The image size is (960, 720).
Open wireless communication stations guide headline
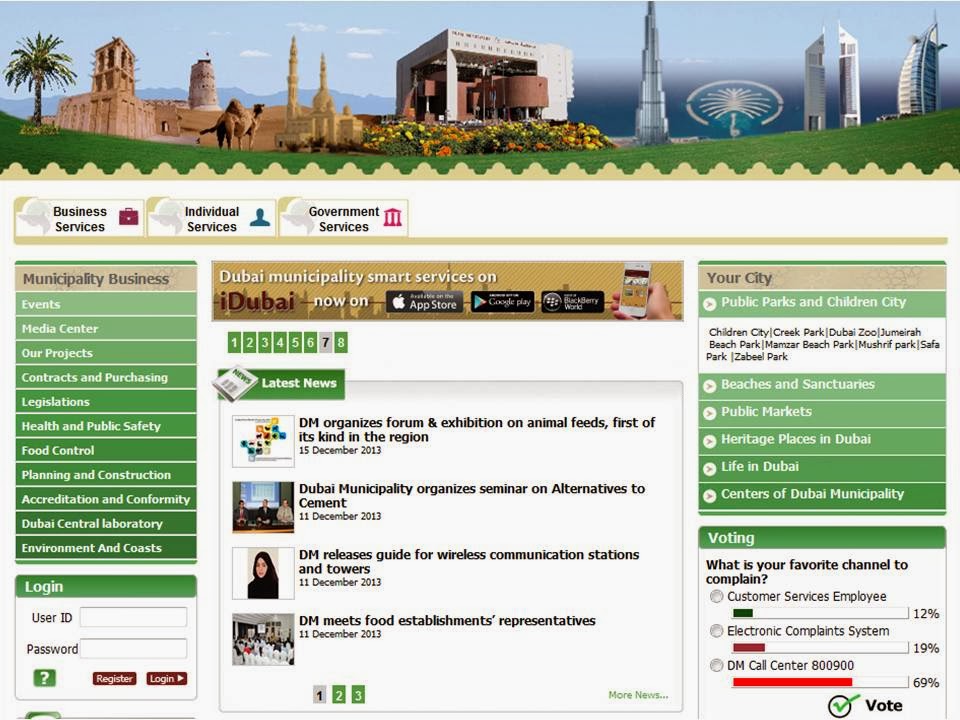[469, 561]
